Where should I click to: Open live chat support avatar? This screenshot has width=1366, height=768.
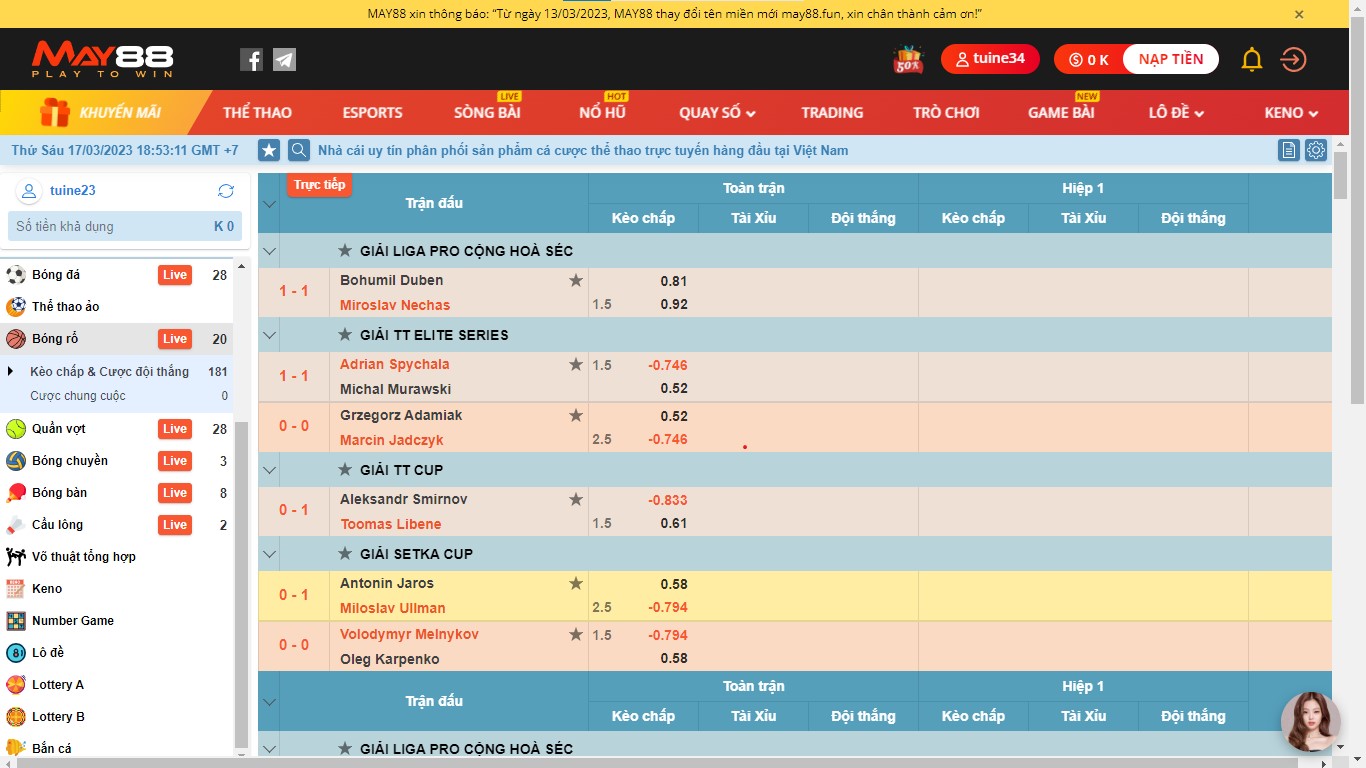tap(1310, 721)
